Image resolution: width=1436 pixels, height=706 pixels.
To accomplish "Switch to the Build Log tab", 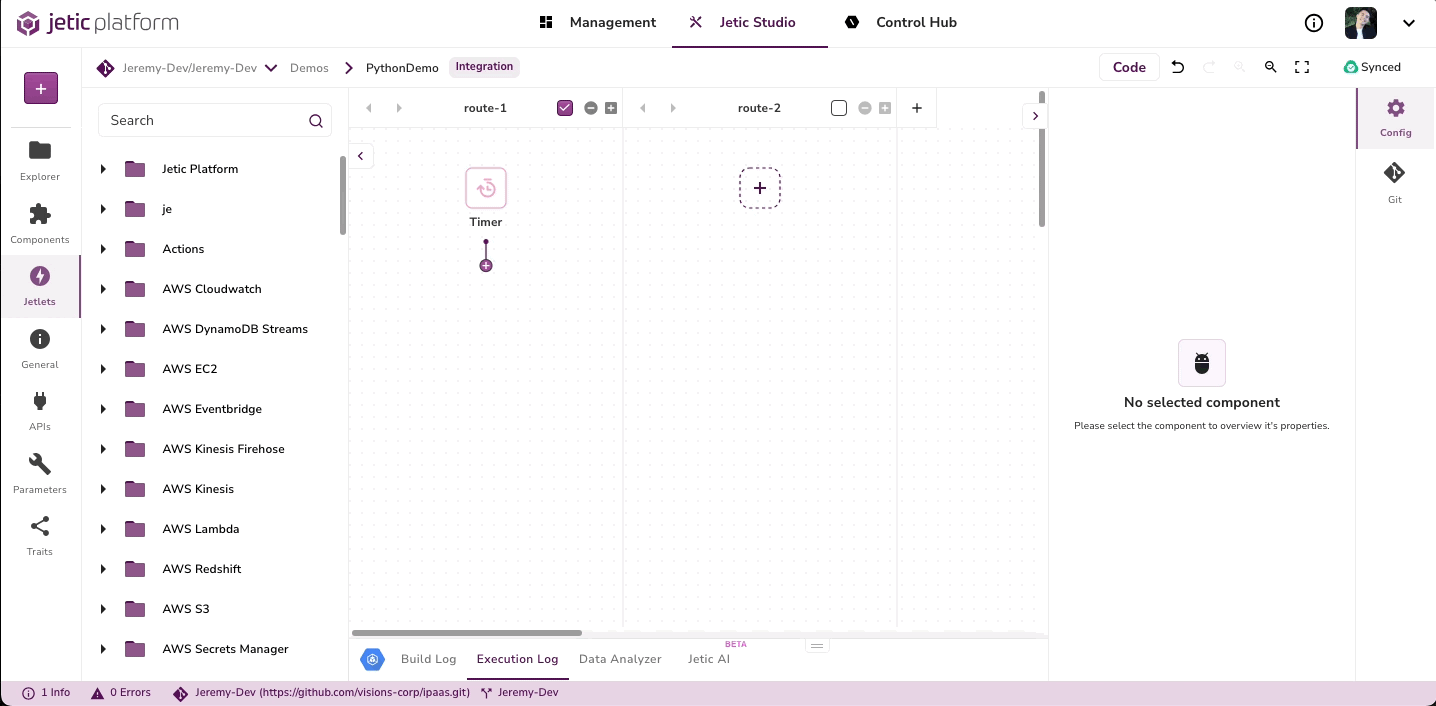I will coord(428,659).
